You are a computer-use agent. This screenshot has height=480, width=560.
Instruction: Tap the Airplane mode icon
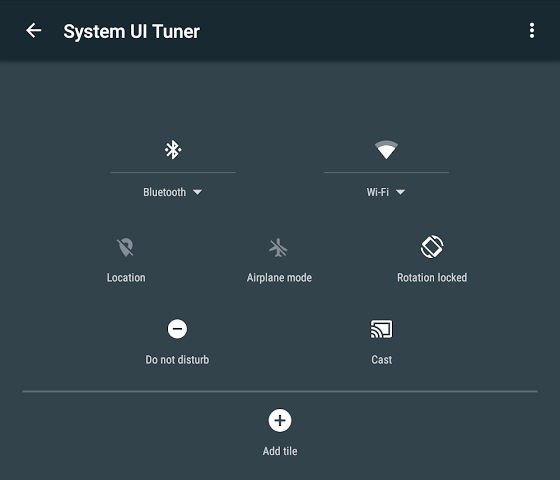[x=278, y=248]
